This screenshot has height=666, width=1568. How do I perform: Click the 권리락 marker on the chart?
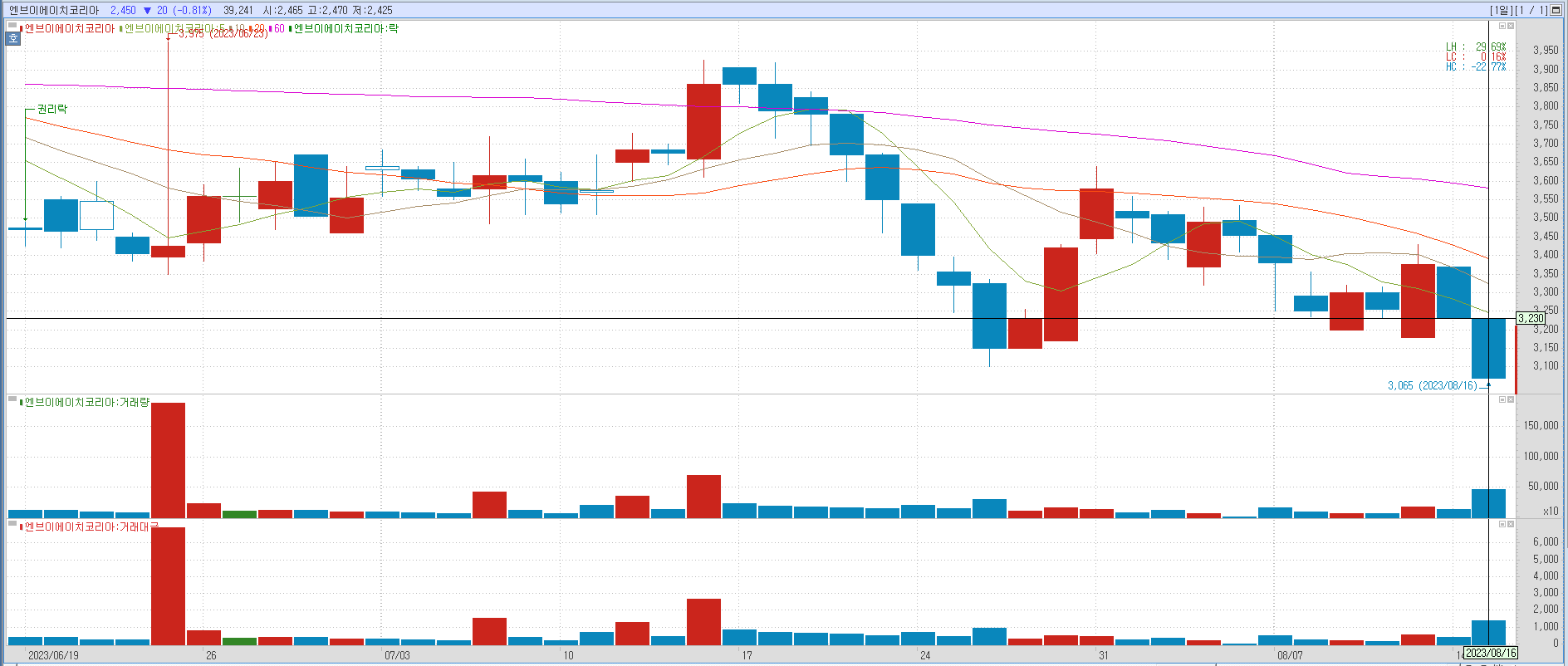pos(51,109)
